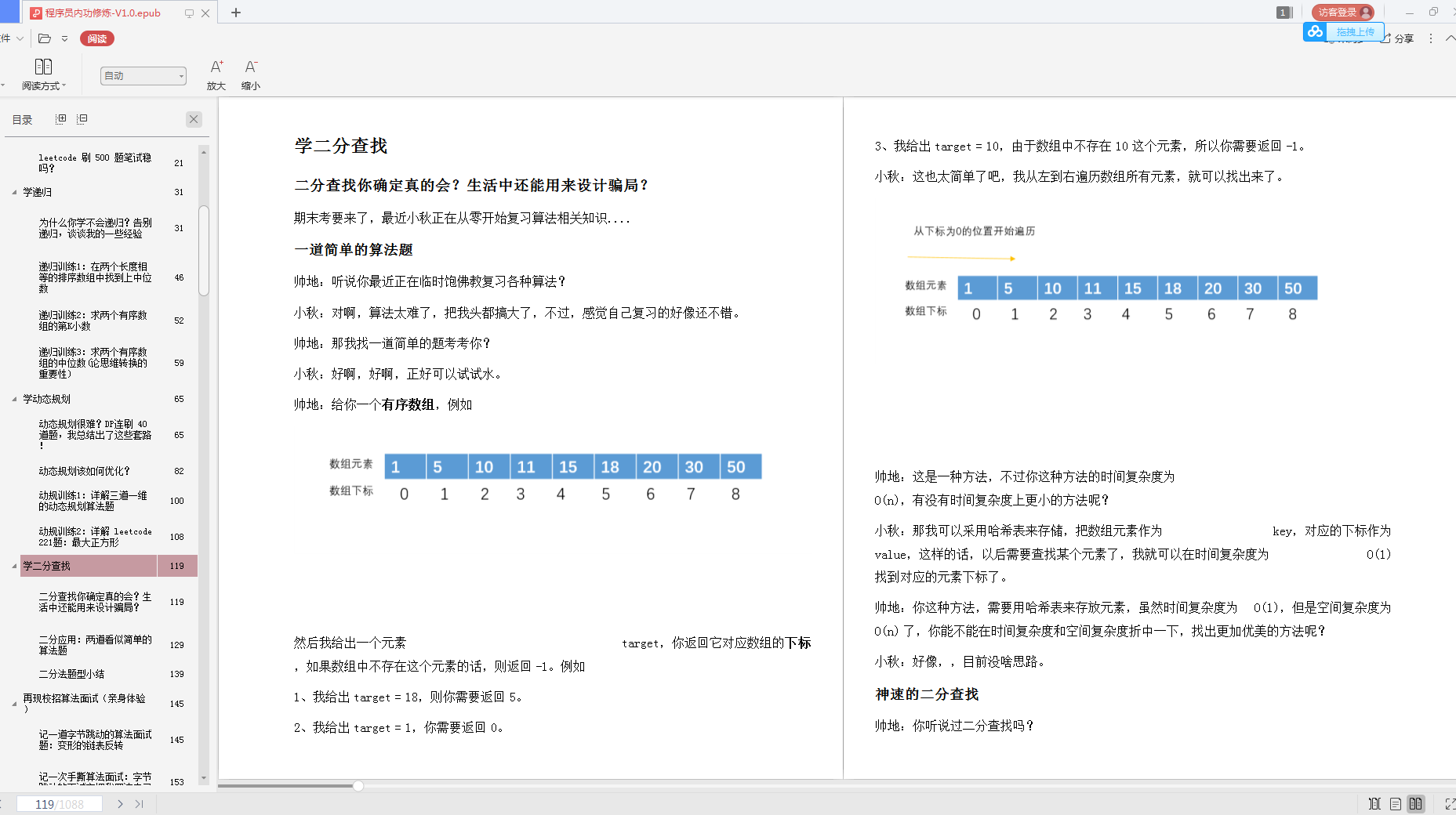Select the 学递归 outline heading

pos(37,192)
